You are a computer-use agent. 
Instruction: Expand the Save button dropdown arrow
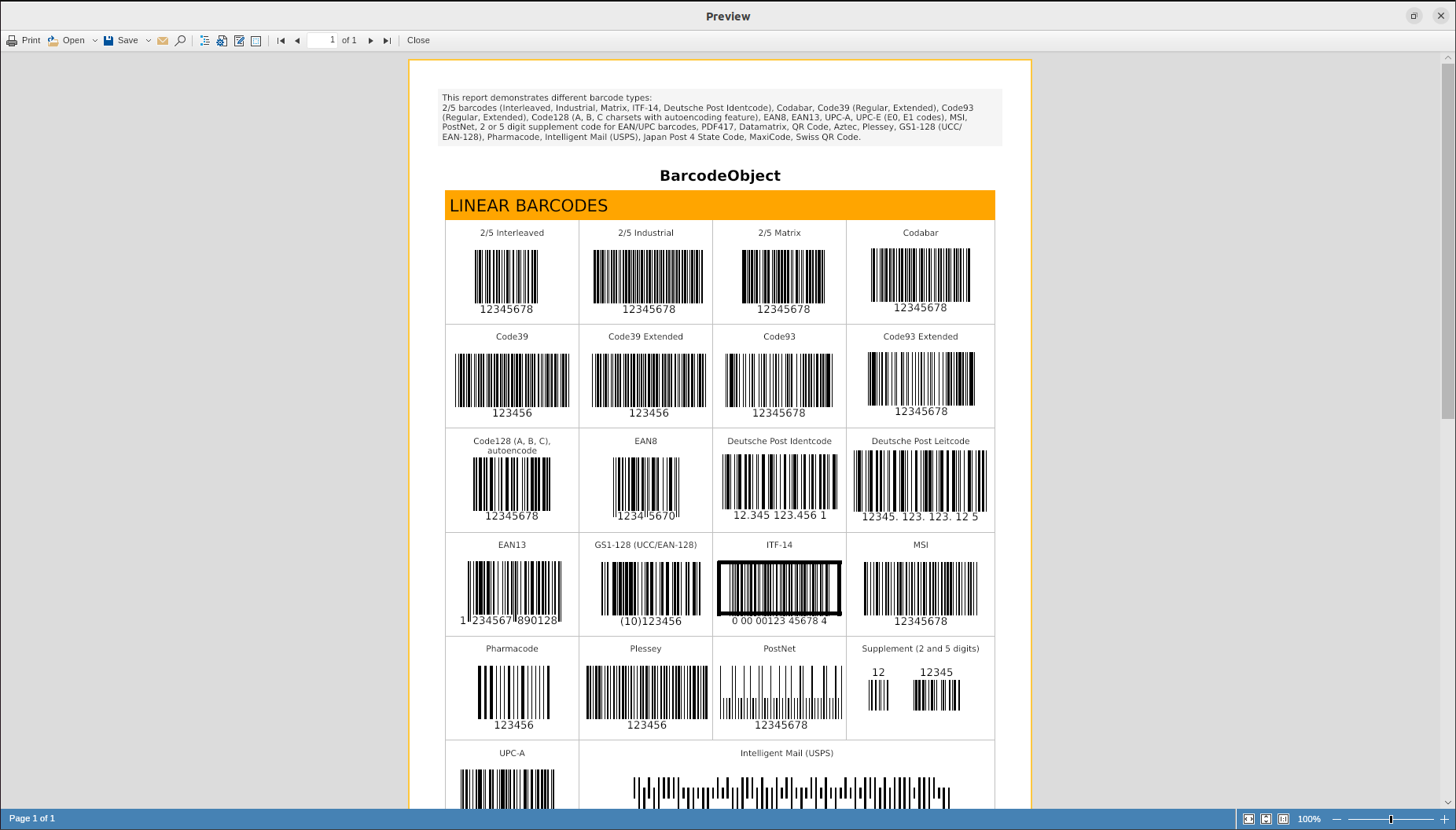tap(147, 40)
